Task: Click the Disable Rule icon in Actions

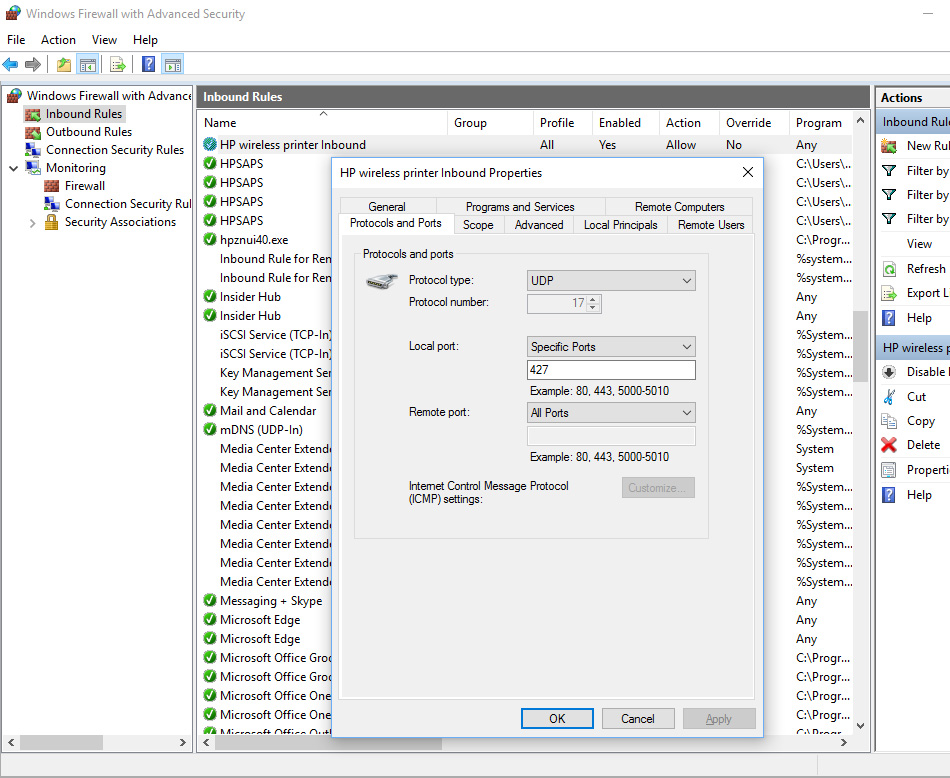Action: point(889,372)
